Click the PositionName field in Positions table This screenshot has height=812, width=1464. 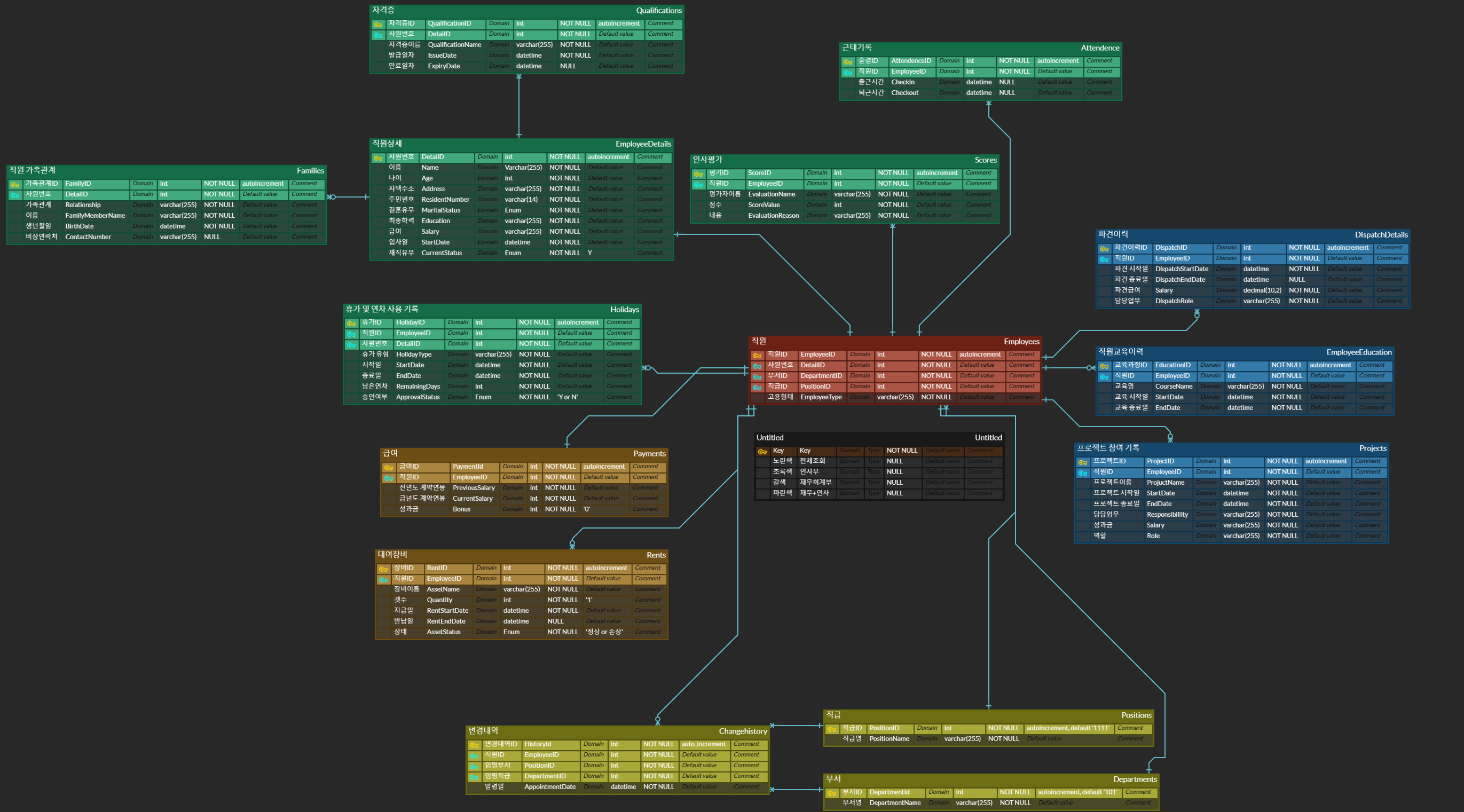(x=890, y=739)
